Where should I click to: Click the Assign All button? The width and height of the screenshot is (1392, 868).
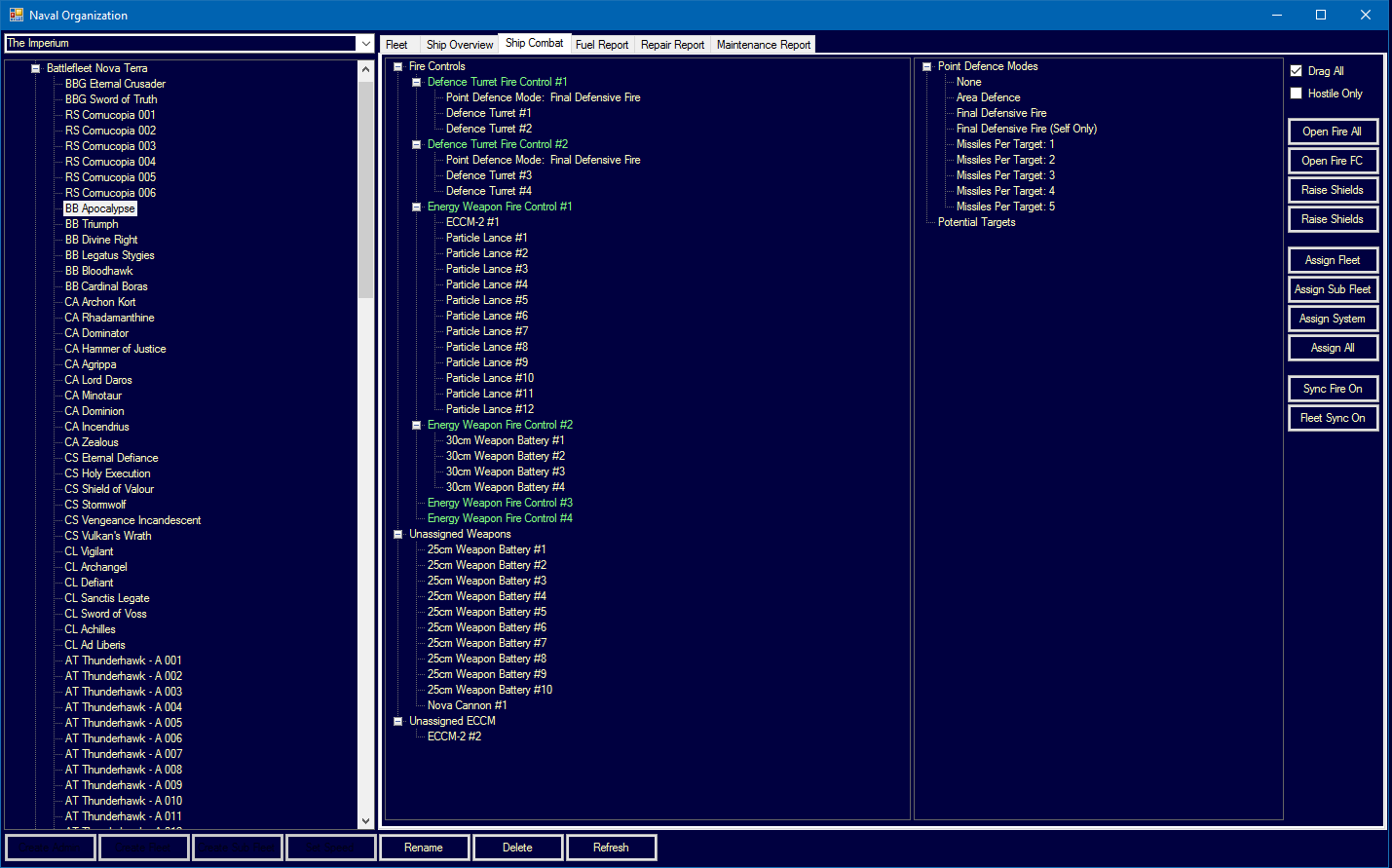tap(1333, 348)
